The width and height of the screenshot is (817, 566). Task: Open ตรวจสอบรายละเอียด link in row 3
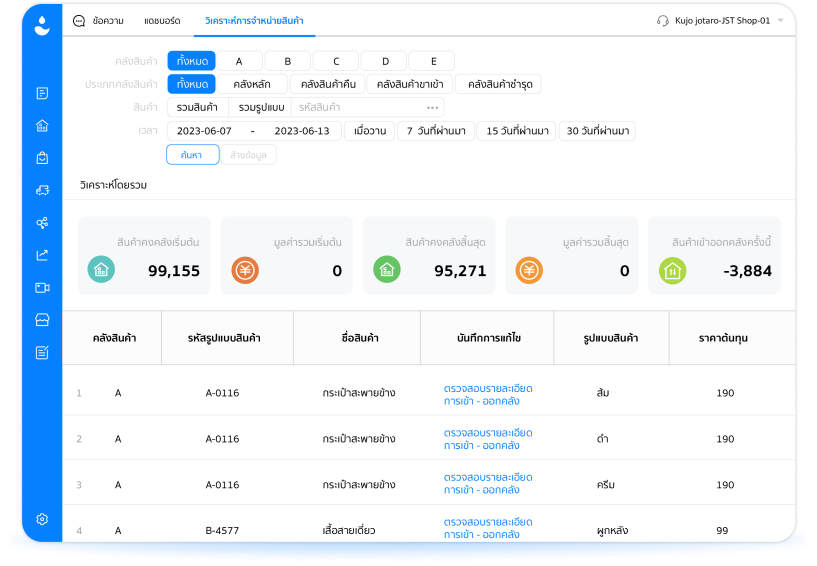[x=488, y=484]
